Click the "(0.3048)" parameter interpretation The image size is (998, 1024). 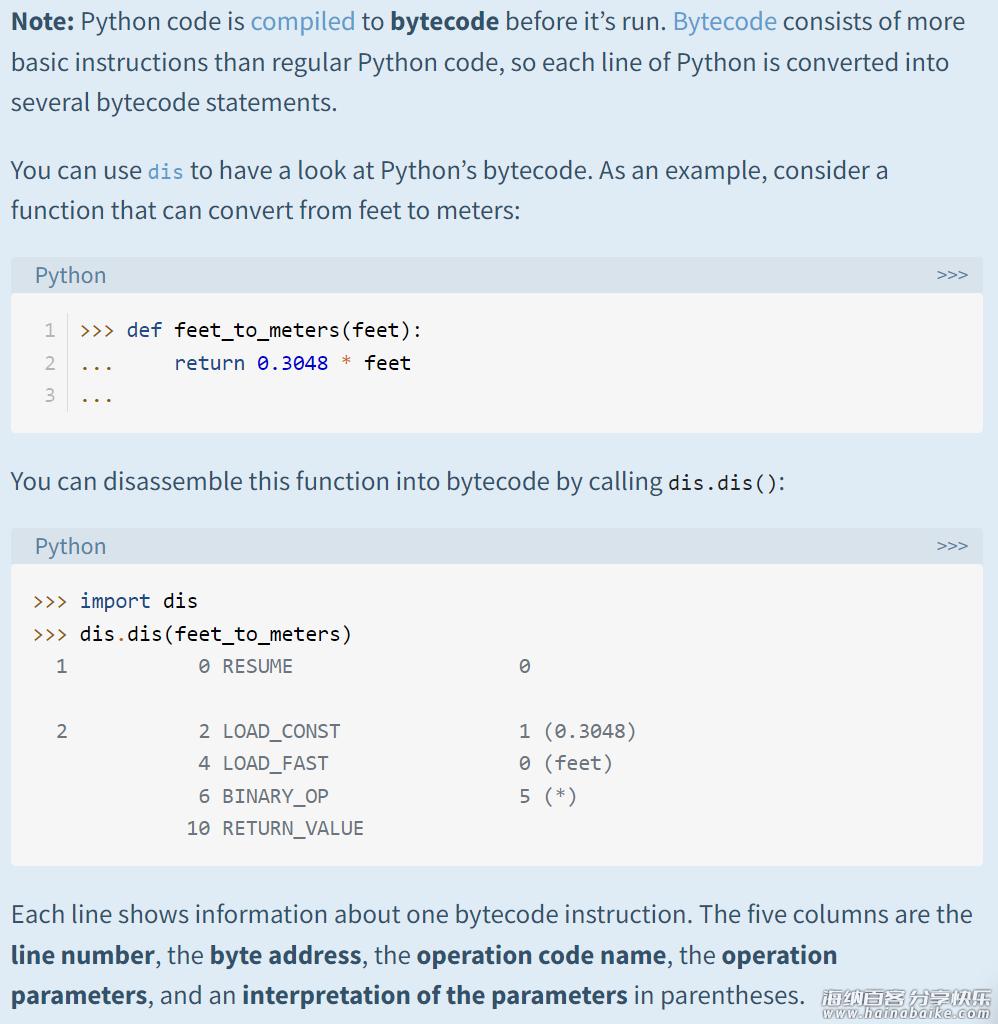590,731
